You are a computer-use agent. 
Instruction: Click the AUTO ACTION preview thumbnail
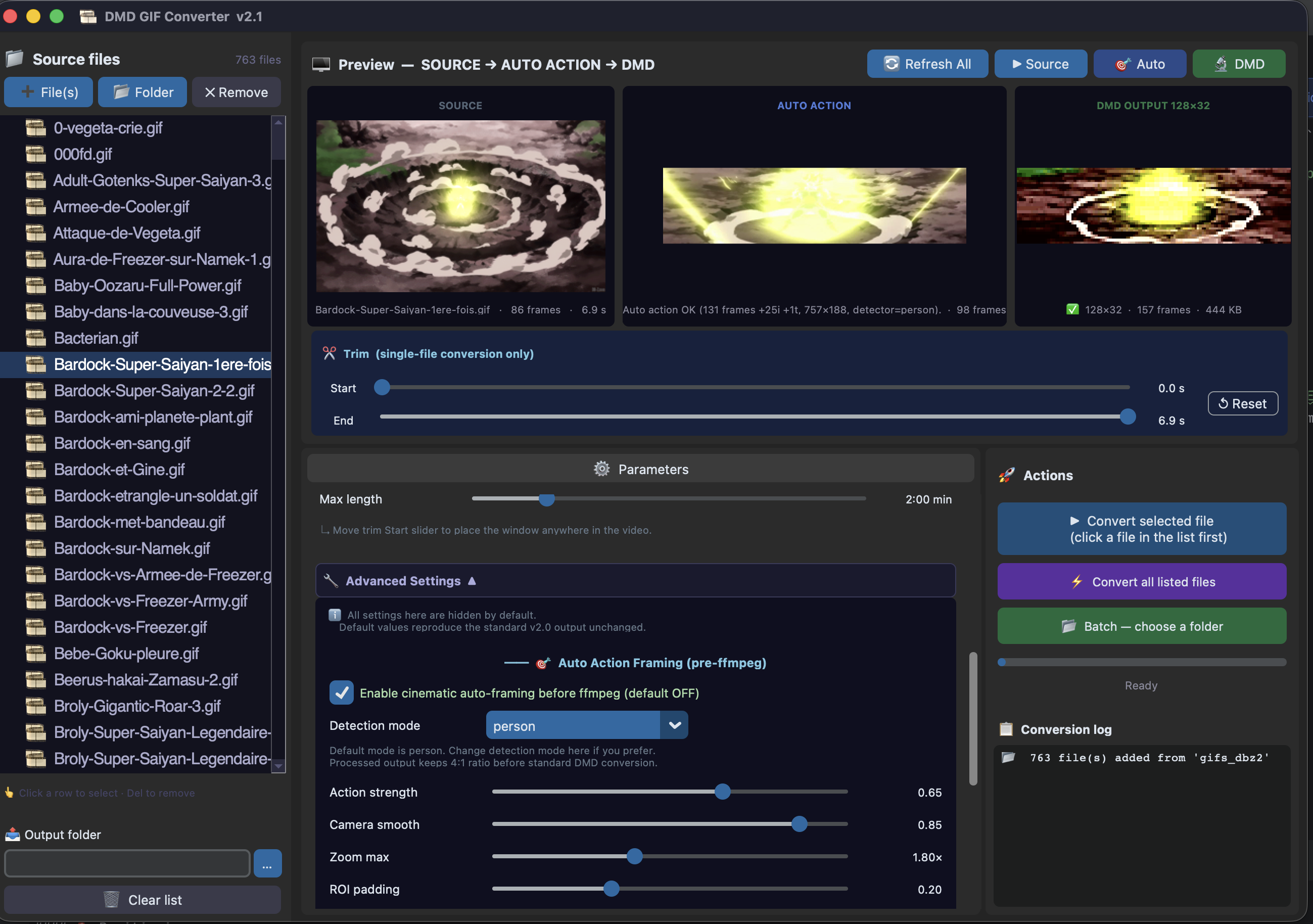(x=814, y=206)
